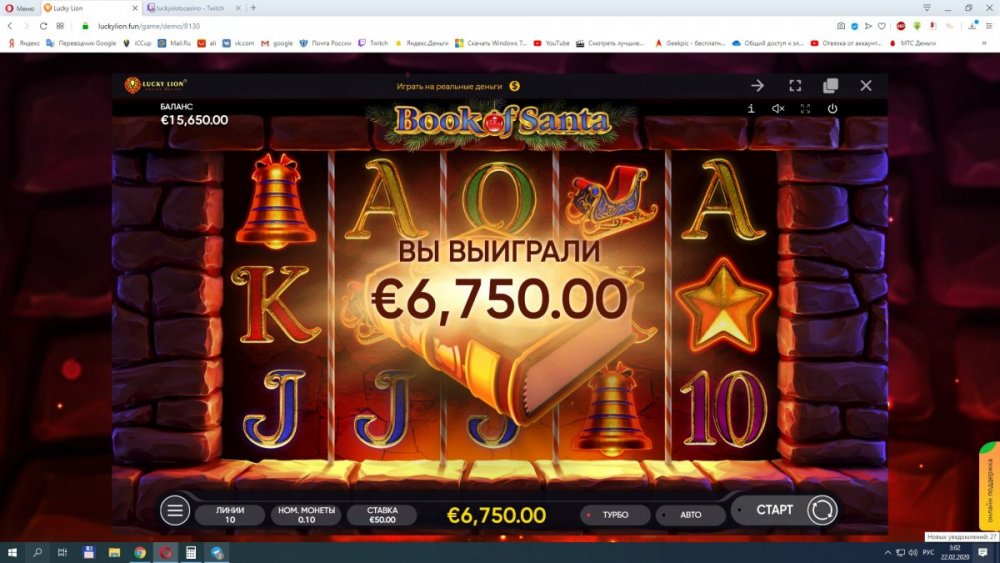
Task: Open Calculator from the taskbar
Action: 191,552
